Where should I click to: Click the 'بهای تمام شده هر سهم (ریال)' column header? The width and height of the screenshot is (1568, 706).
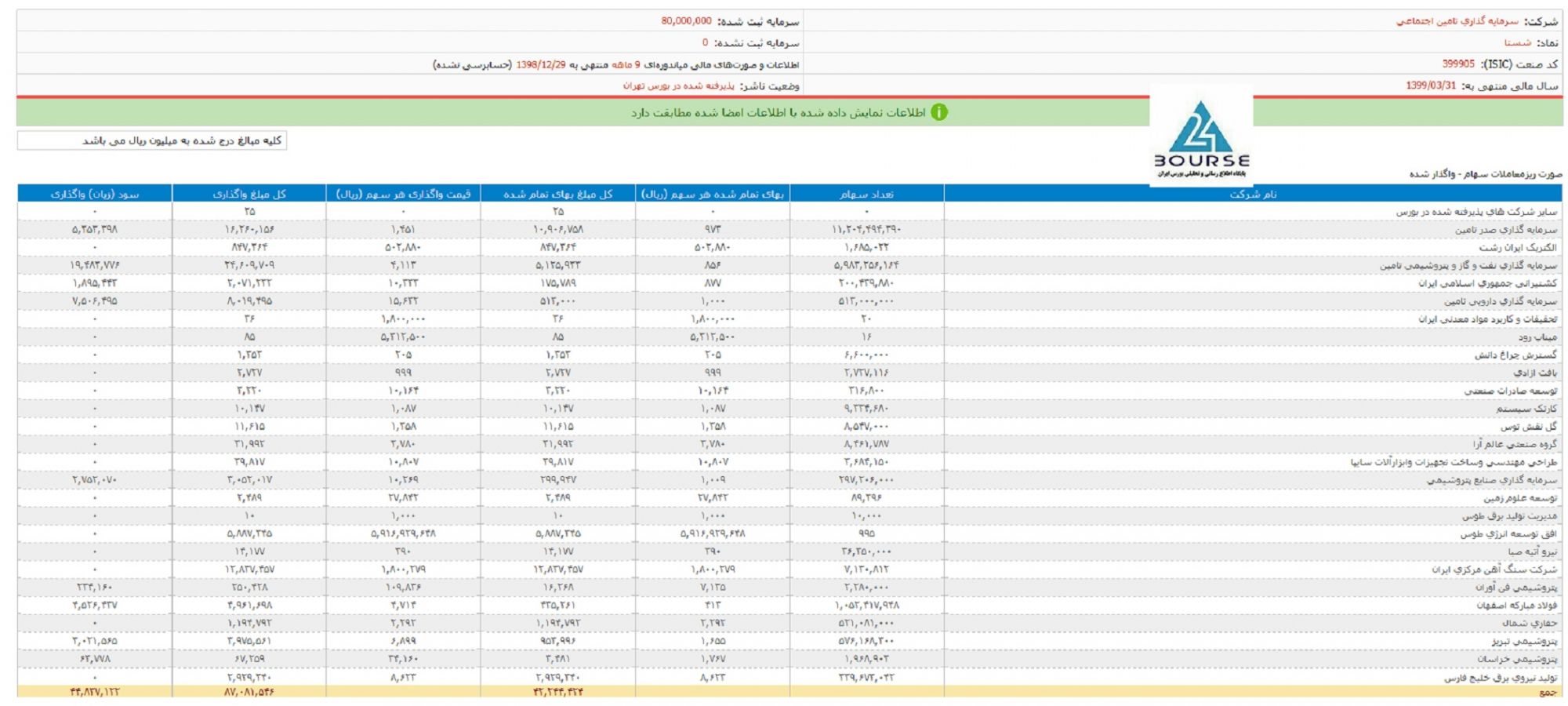(713, 194)
